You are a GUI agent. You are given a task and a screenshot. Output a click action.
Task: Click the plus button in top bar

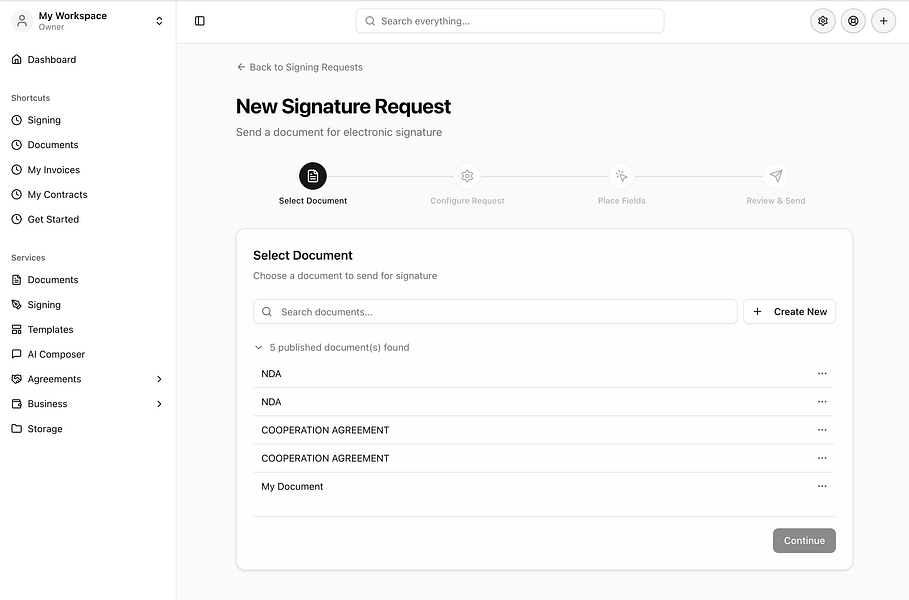[x=883, y=21]
